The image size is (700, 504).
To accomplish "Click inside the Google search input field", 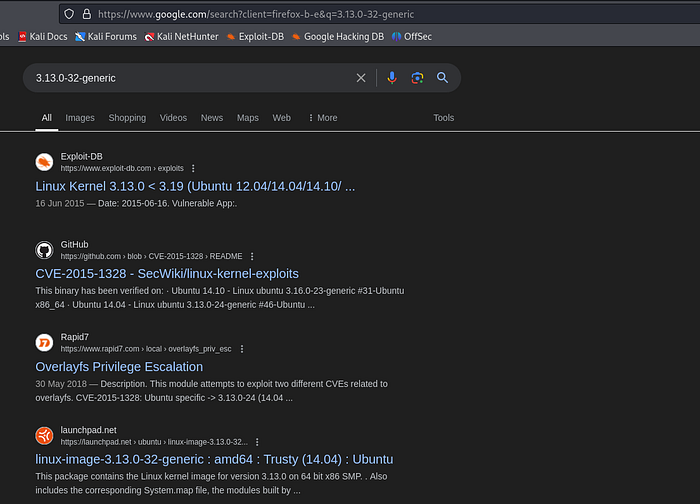I will coord(190,78).
